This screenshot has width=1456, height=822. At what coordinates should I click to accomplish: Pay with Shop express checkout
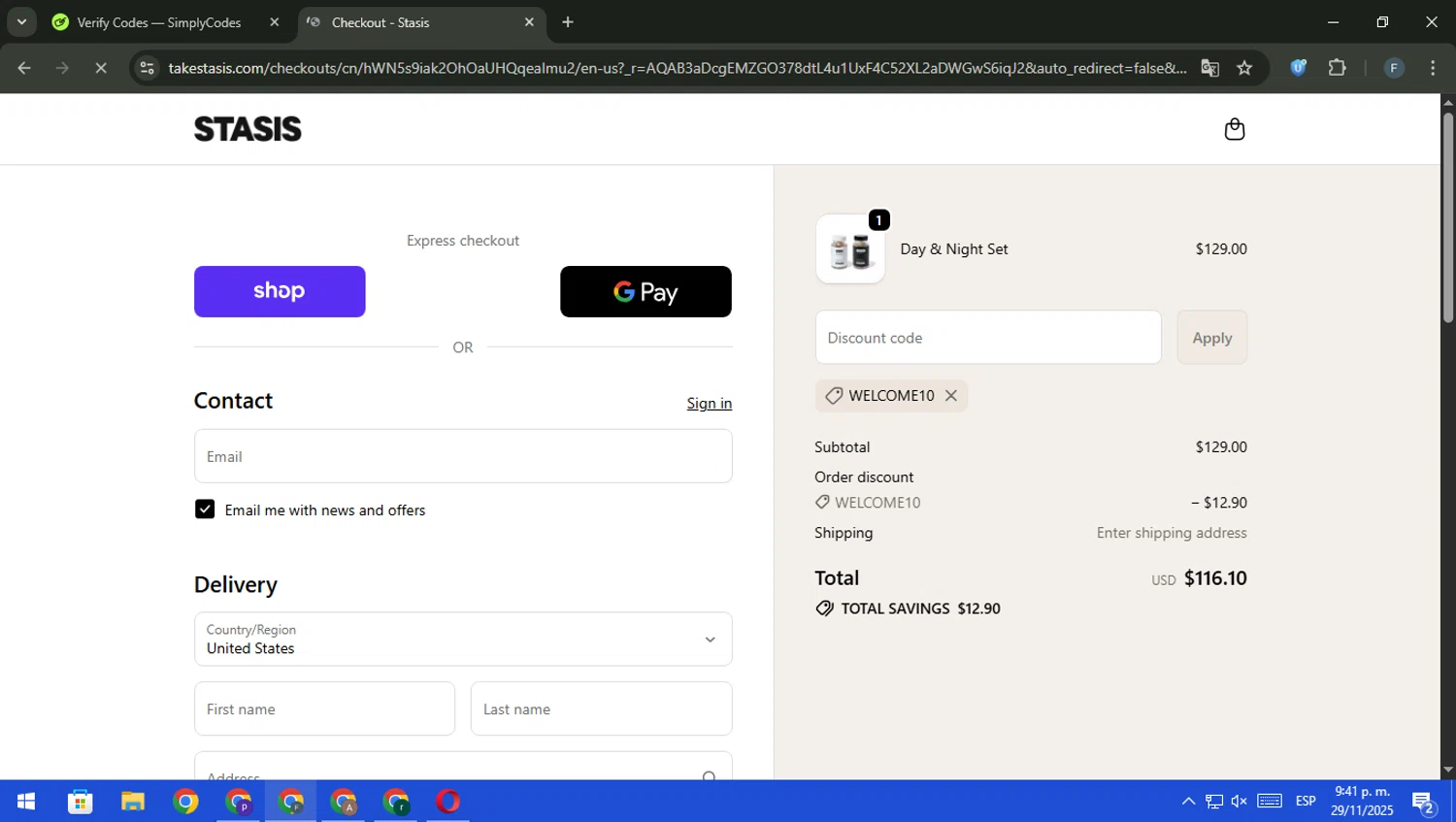[x=280, y=291]
